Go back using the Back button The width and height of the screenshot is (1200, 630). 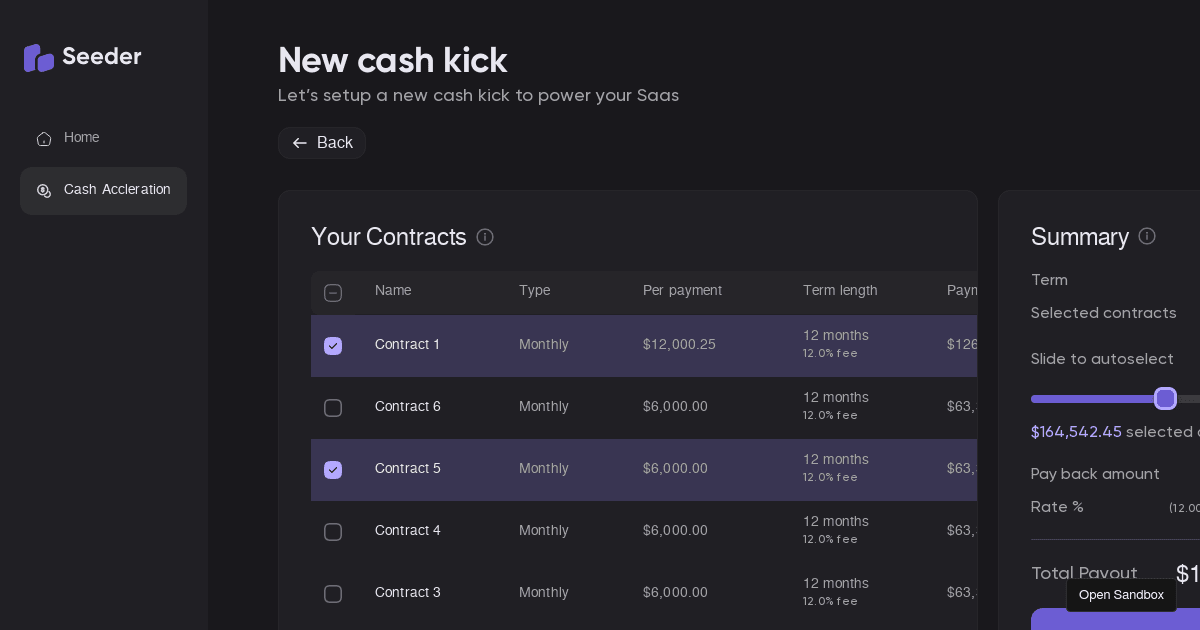pos(322,143)
